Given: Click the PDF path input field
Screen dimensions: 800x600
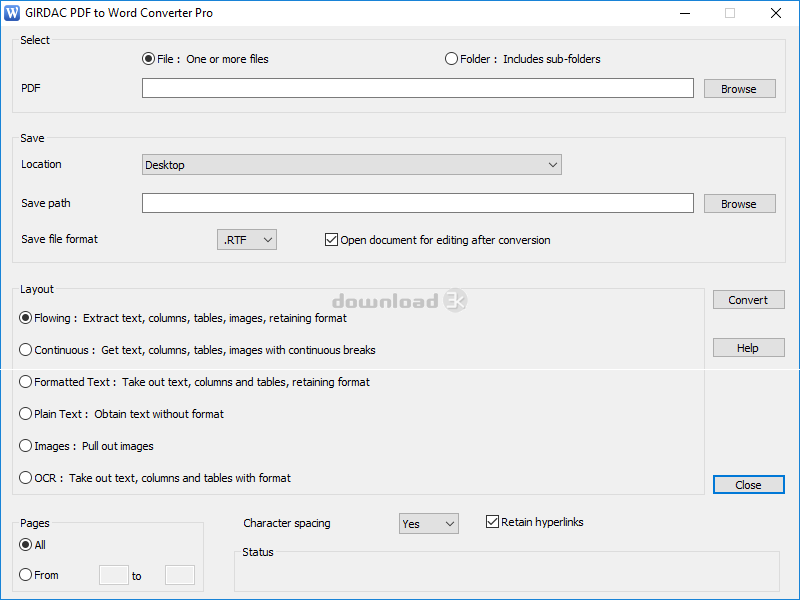Looking at the screenshot, I should [417, 88].
